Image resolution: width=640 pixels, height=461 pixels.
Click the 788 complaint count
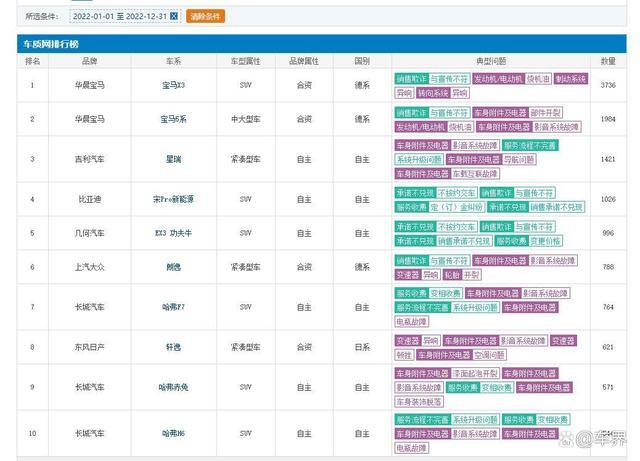click(608, 267)
